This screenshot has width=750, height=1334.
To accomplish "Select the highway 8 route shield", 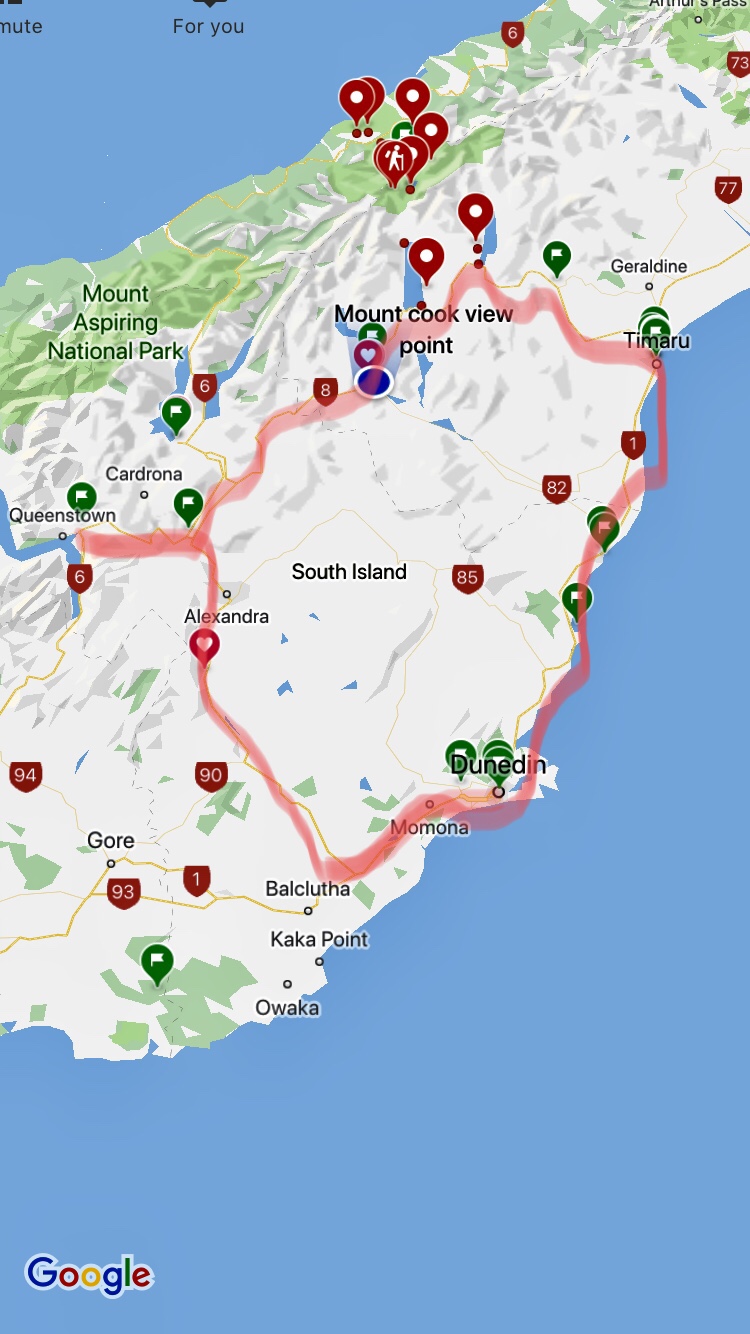I will pyautogui.click(x=325, y=390).
